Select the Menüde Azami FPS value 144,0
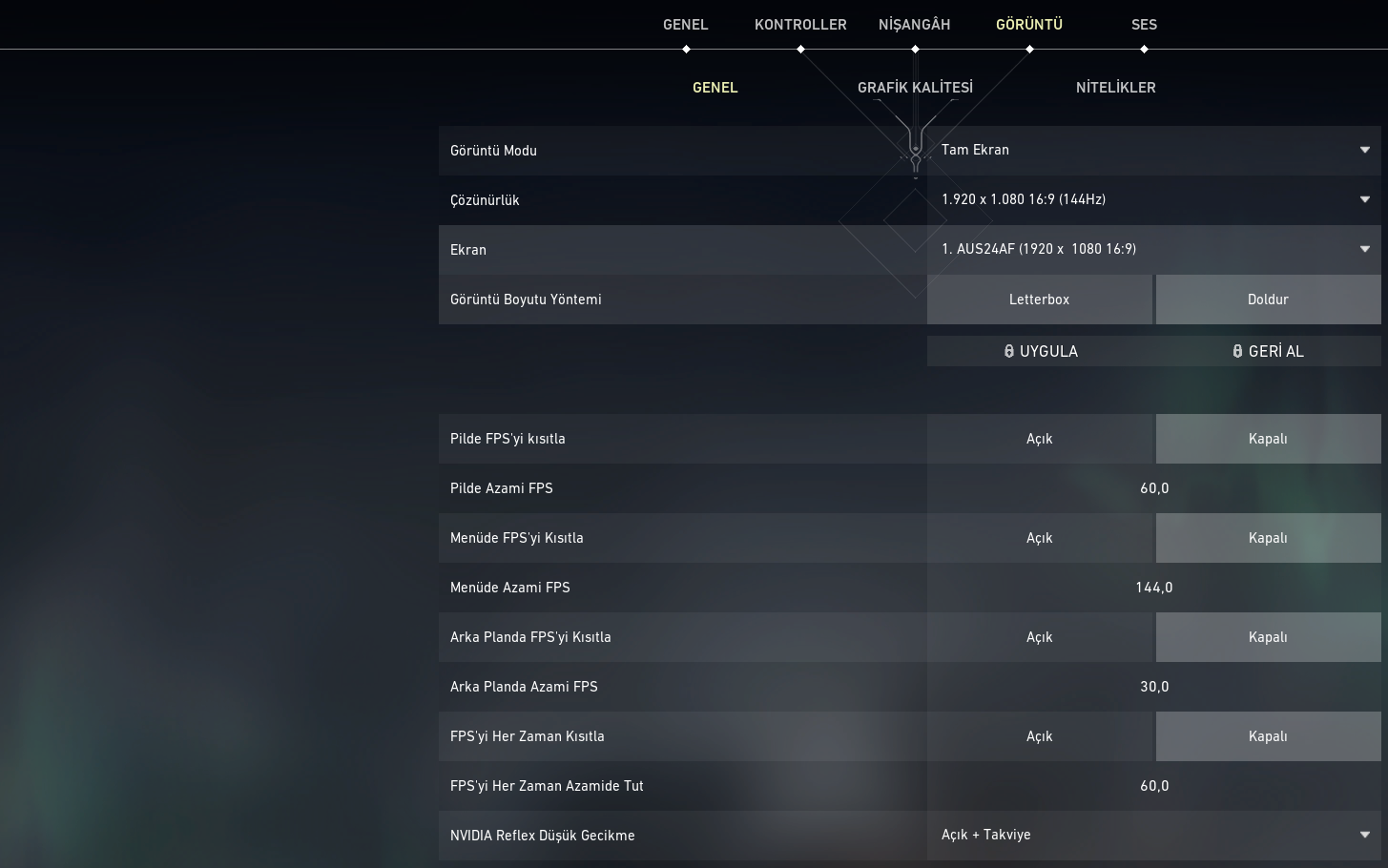Image resolution: width=1388 pixels, height=868 pixels. (1154, 588)
